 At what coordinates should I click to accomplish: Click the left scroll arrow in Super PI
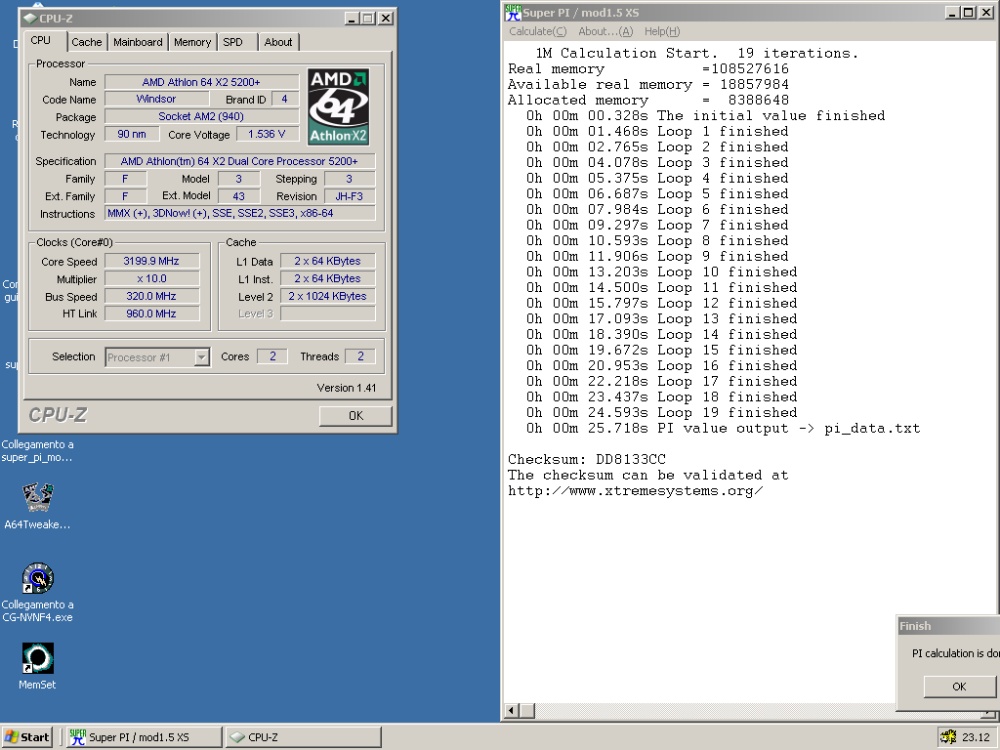(511, 710)
